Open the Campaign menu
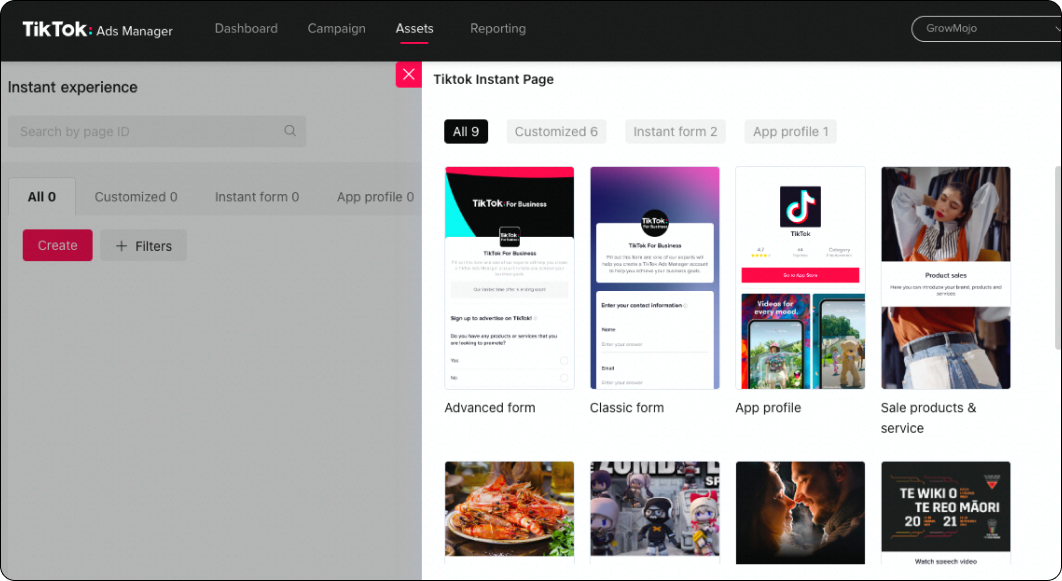This screenshot has height=581, width=1062. [x=337, y=28]
